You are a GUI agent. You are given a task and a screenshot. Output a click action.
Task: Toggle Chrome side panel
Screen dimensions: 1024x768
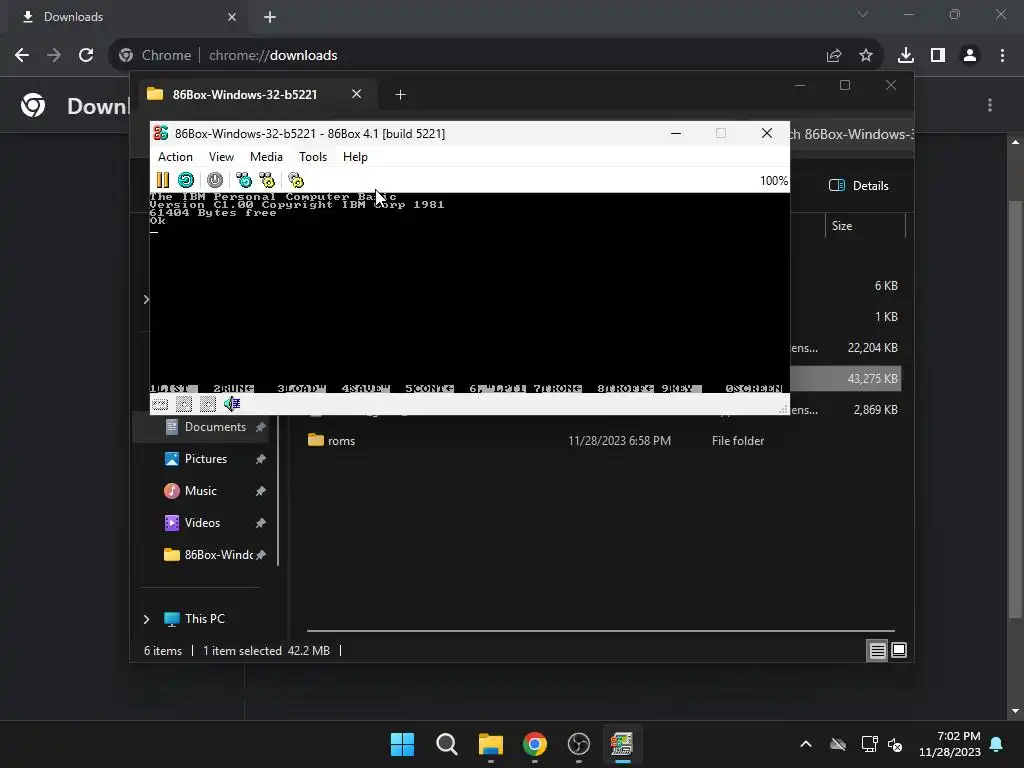click(x=938, y=56)
